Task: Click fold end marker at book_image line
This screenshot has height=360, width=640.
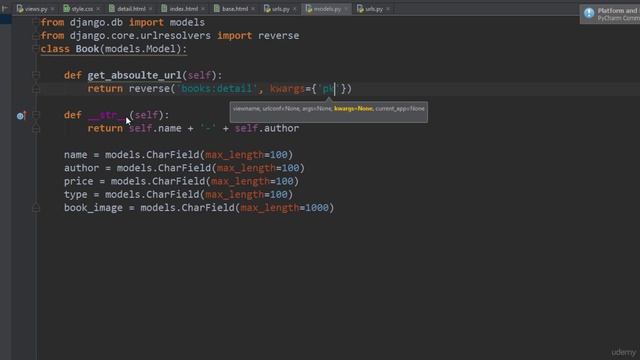Action: click(36, 208)
